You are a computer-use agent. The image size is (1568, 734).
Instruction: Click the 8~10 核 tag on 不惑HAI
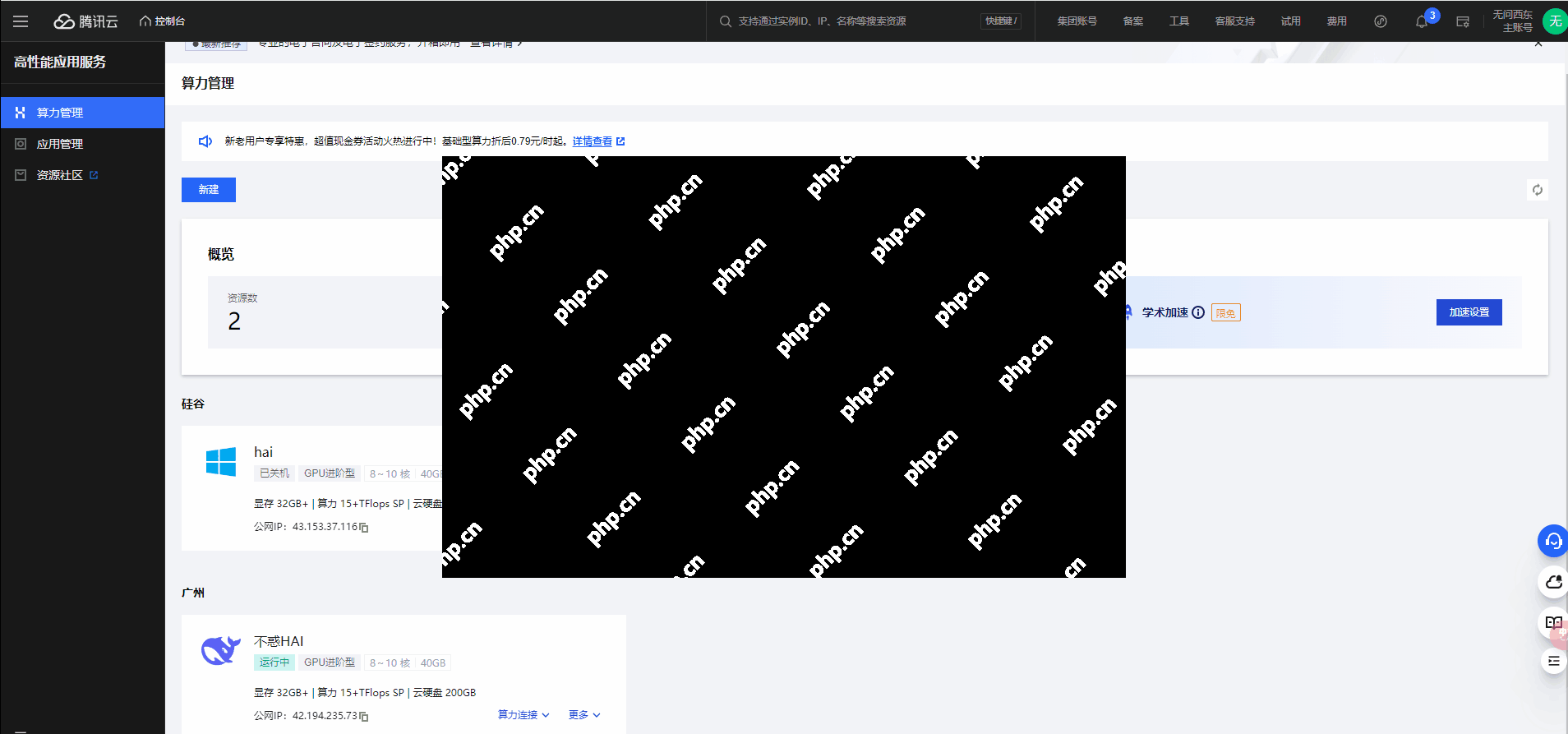click(390, 662)
